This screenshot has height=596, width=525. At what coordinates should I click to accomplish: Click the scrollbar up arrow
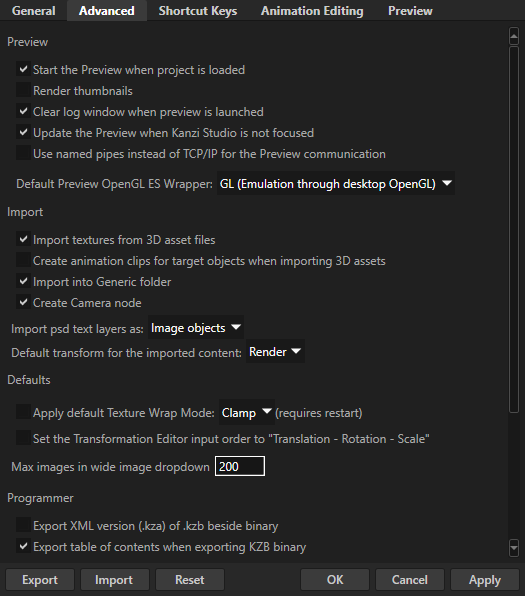tap(514, 36)
